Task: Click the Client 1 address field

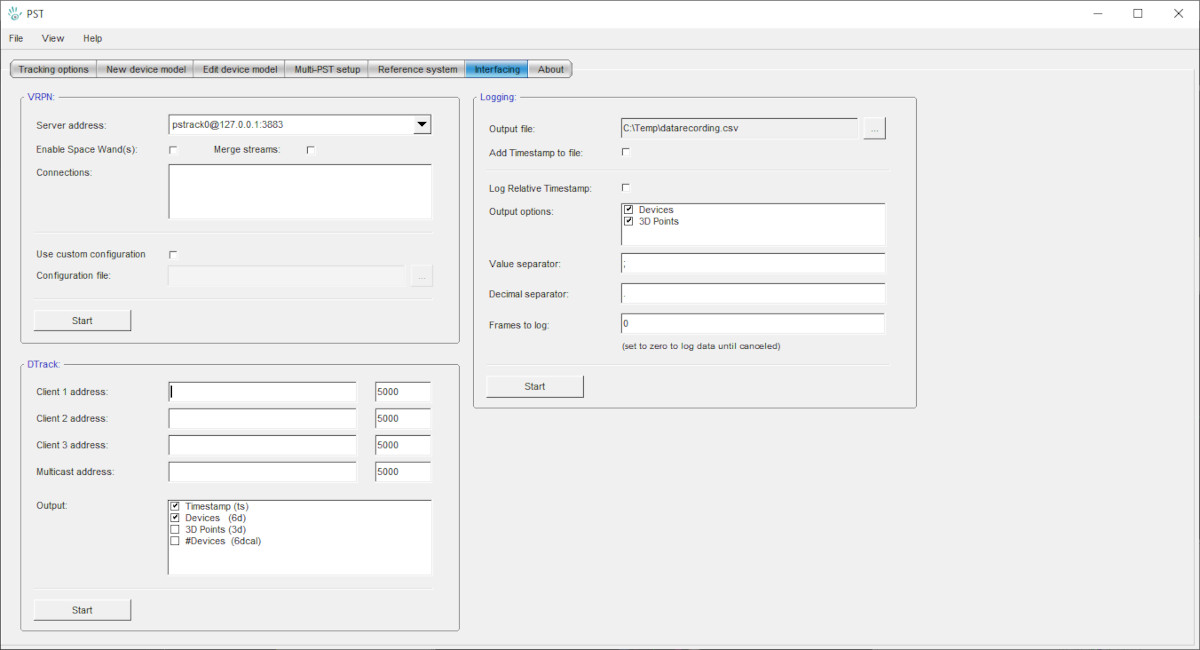Action: coord(262,392)
